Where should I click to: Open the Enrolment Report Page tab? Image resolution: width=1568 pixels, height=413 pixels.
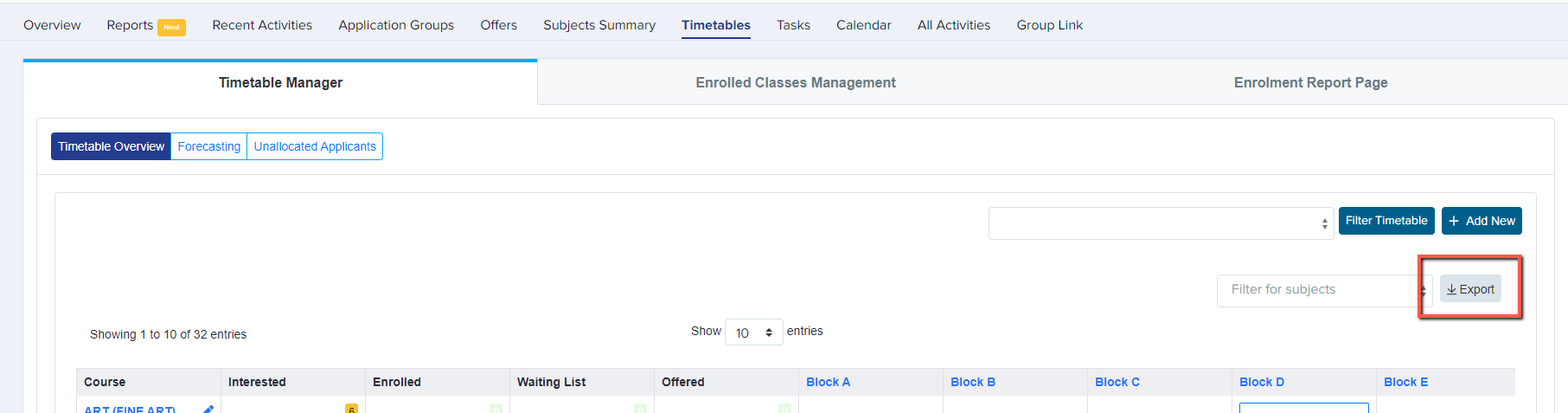tap(1310, 82)
